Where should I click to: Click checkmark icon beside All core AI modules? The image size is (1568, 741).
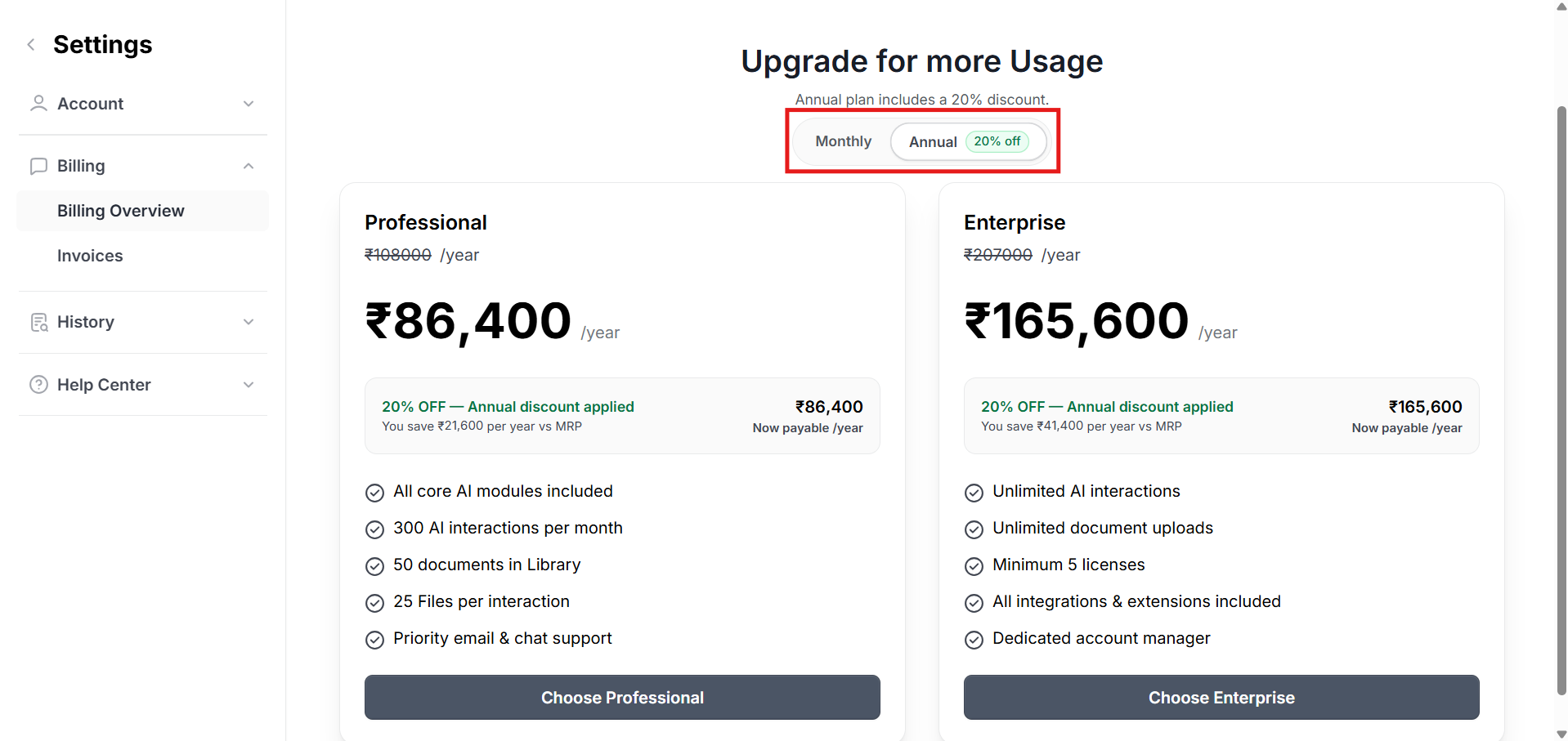(x=374, y=493)
